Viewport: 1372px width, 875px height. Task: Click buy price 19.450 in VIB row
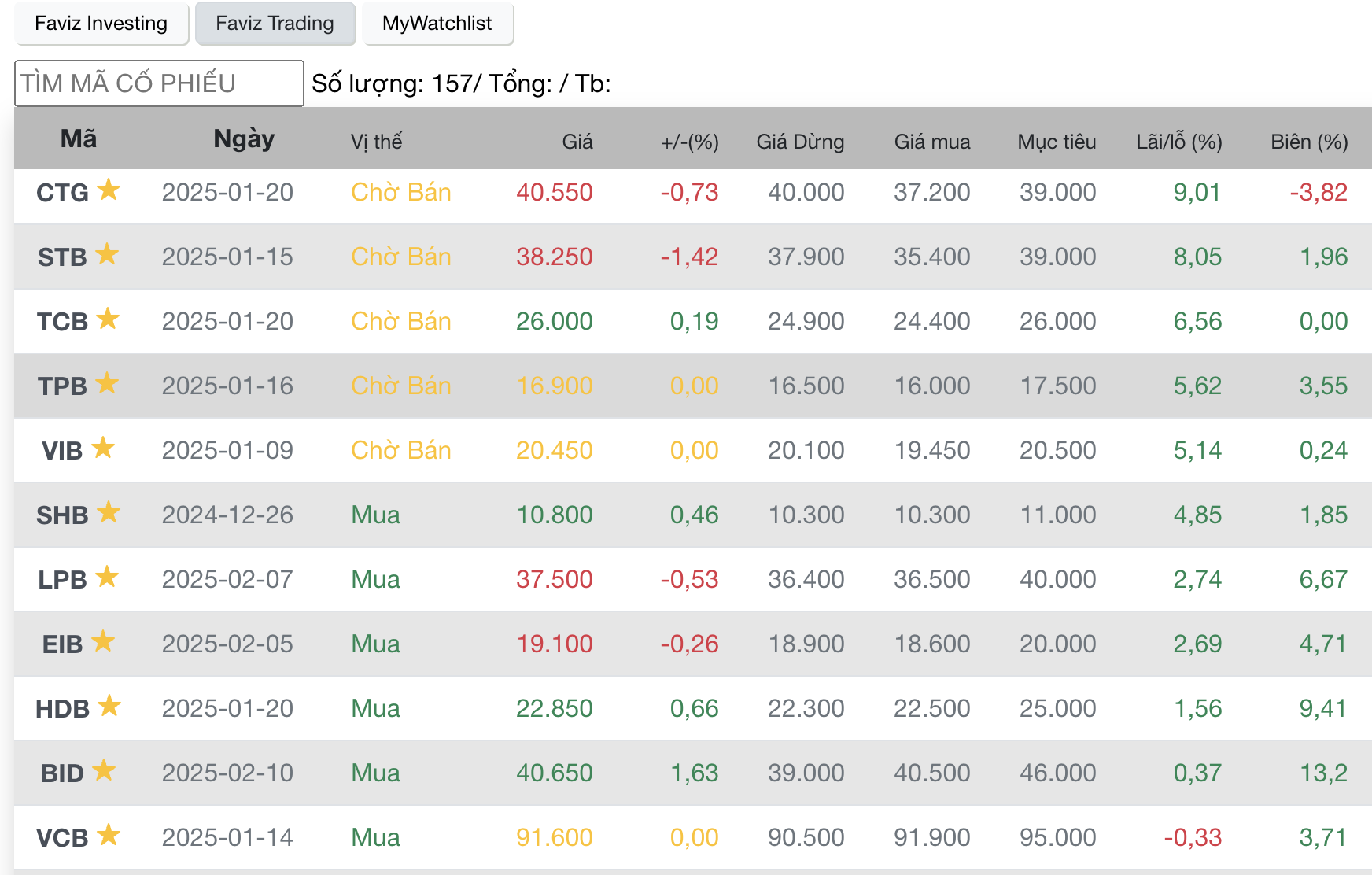[932, 451]
